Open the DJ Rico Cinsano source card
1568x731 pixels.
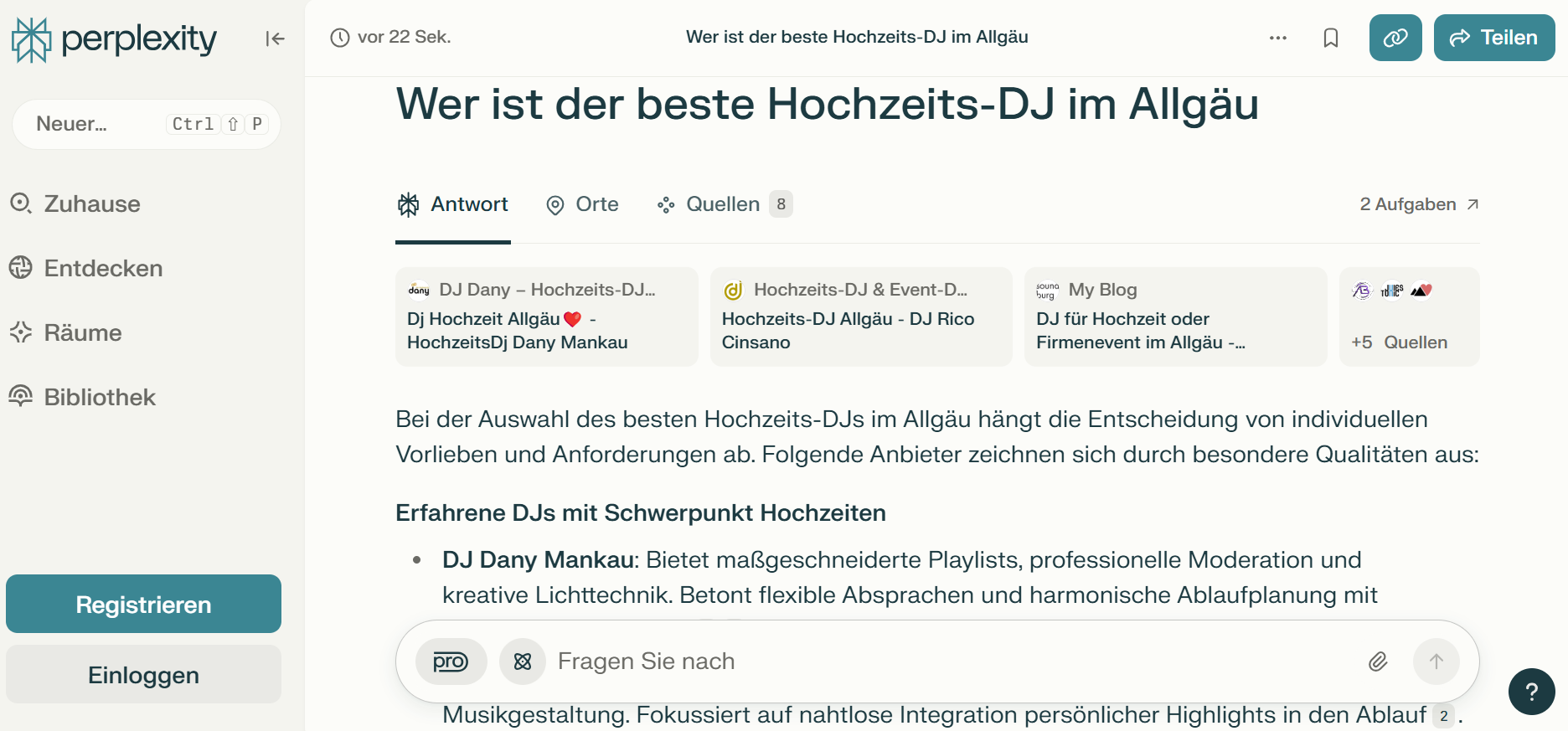click(x=861, y=317)
